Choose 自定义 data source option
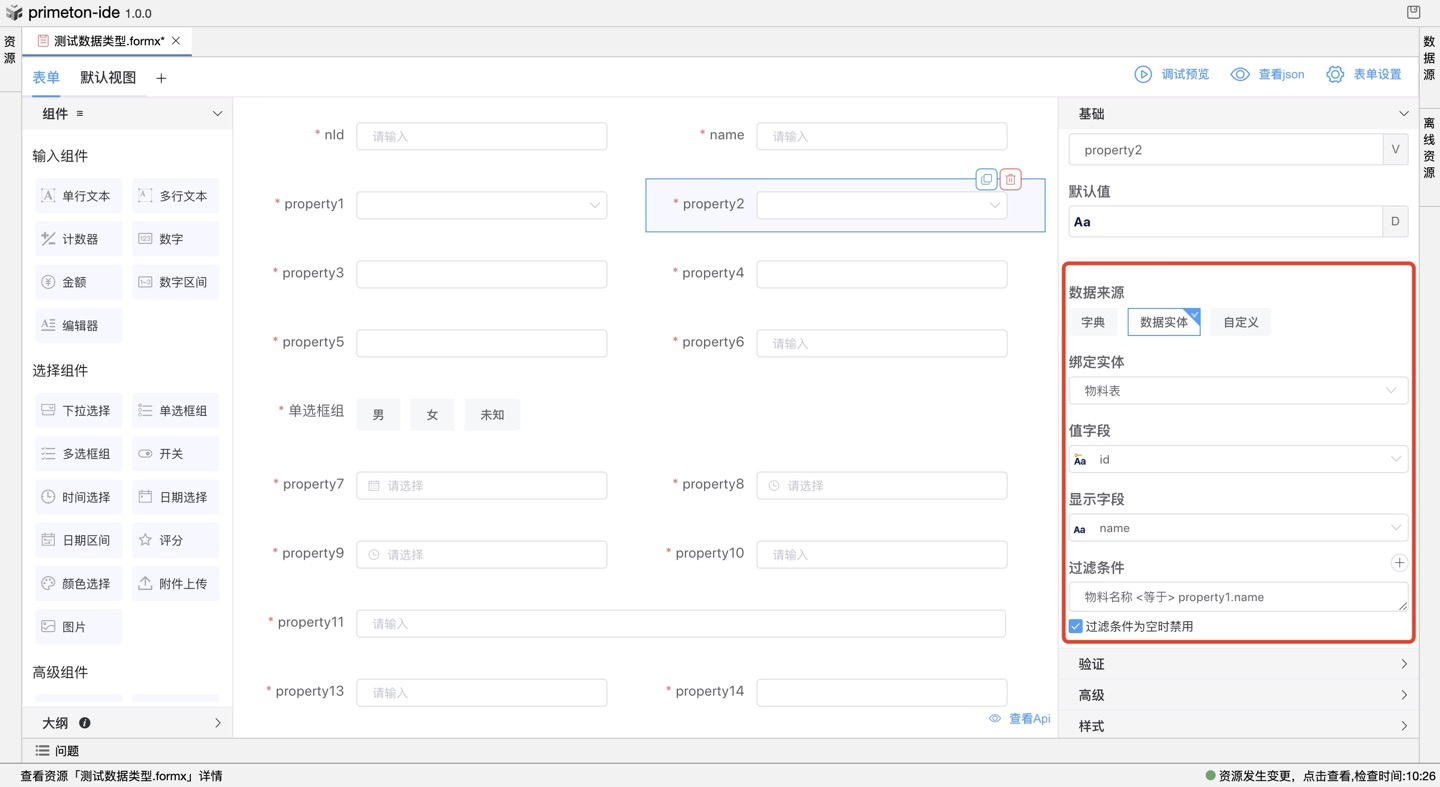This screenshot has width=1440, height=787. 1240,322
